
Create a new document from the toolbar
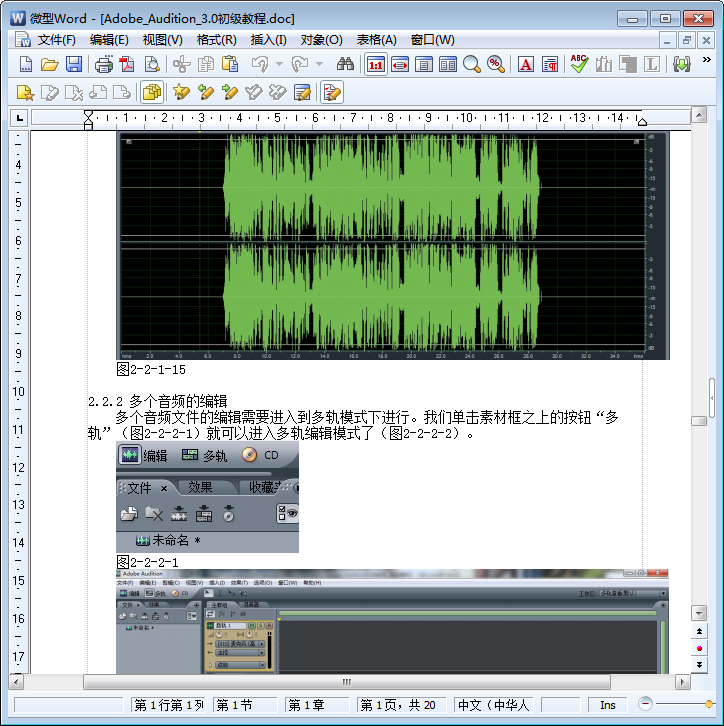coord(25,64)
